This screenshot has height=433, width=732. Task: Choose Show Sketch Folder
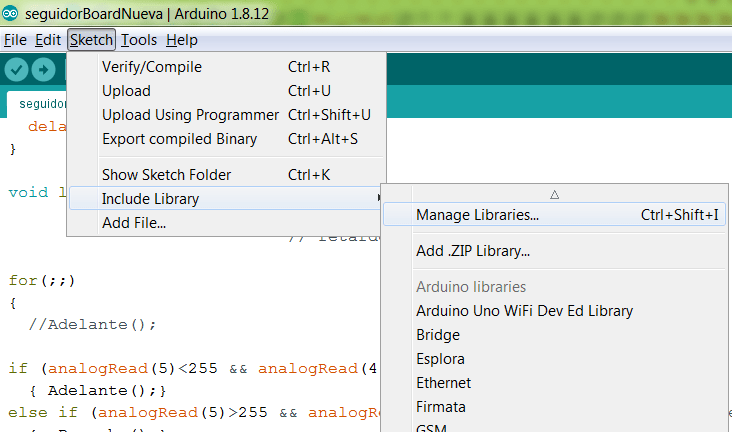227,175
